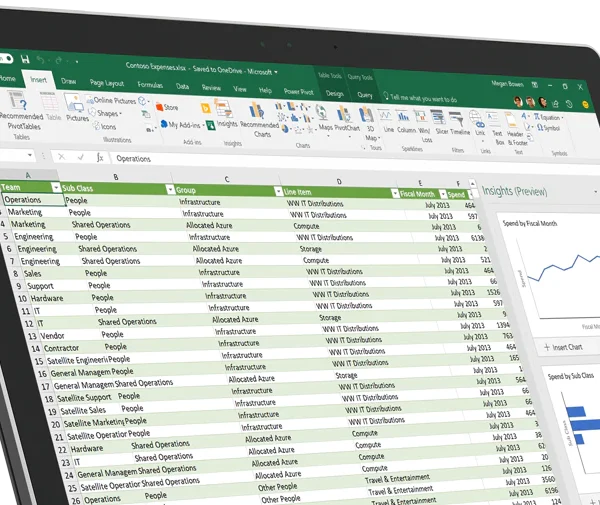The width and height of the screenshot is (600, 505).
Task: Click the Share icon near avatars
Action: [x=555, y=103]
